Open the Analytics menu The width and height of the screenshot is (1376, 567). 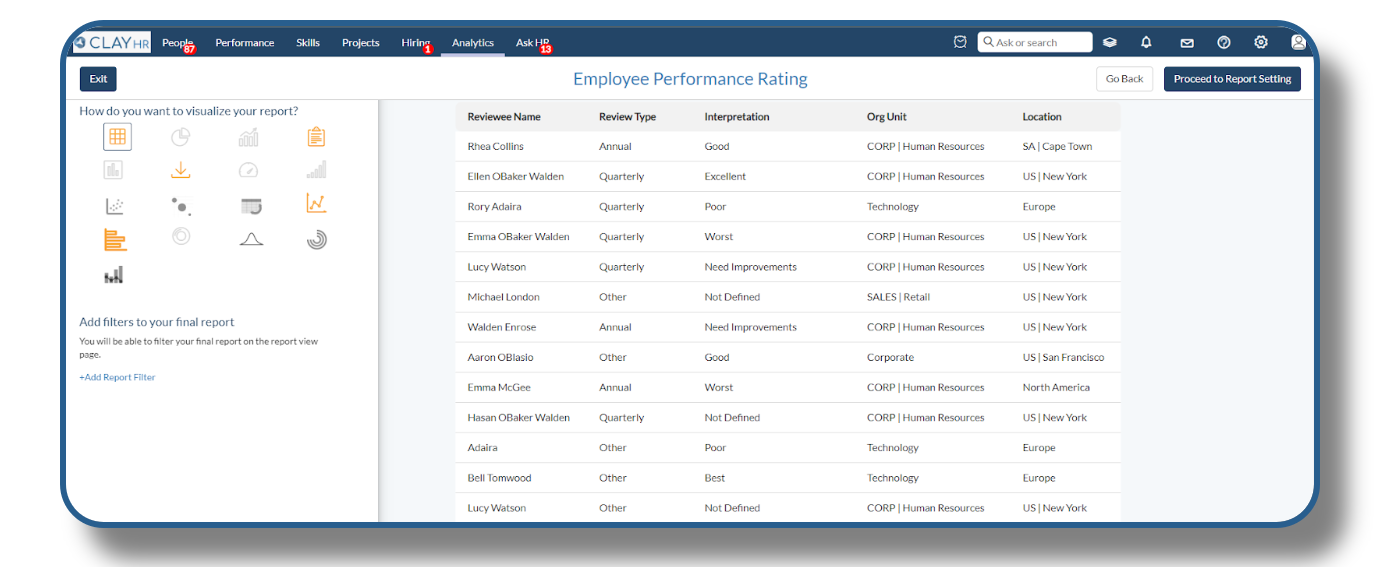point(473,43)
